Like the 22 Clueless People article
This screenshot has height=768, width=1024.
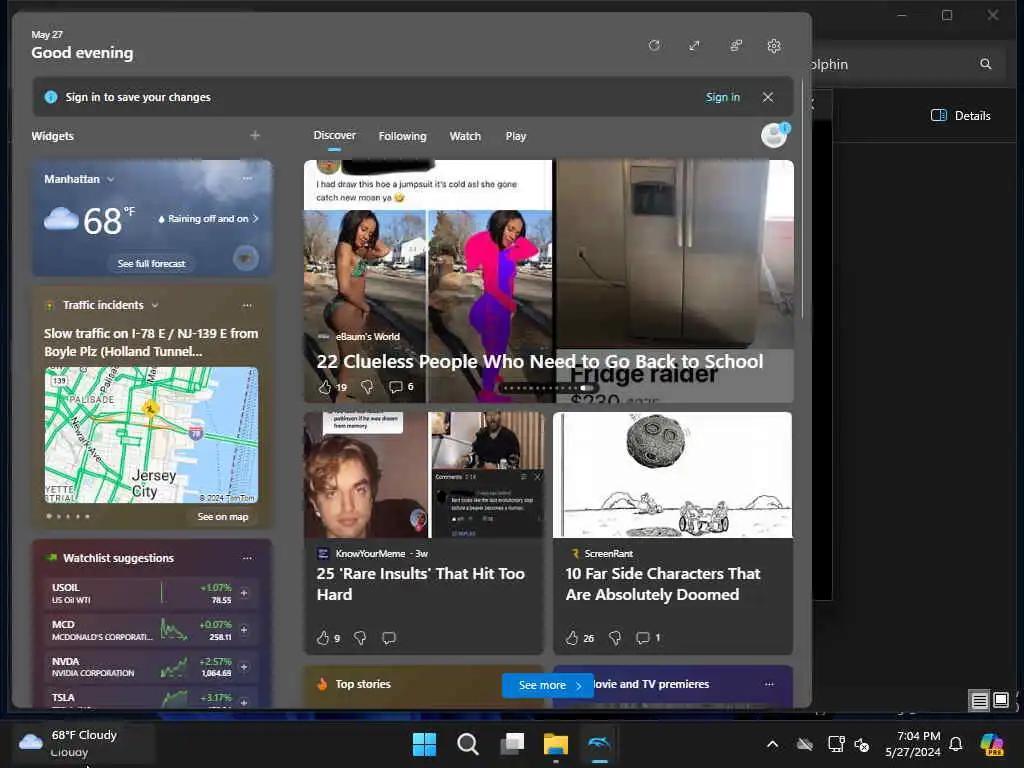click(x=325, y=387)
